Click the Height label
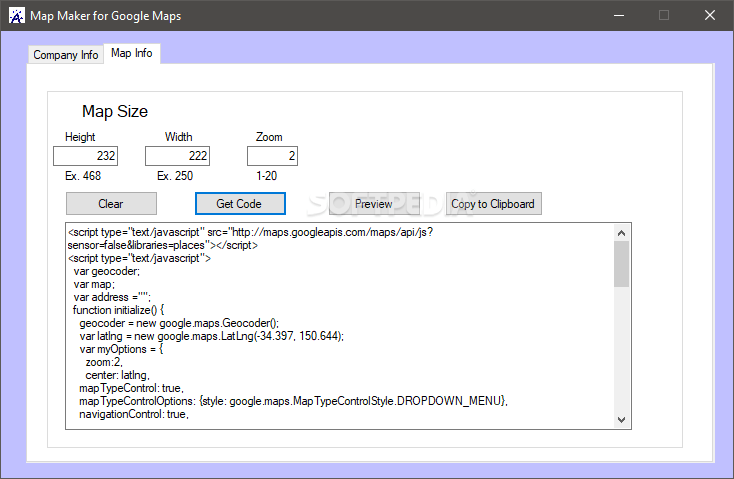Image resolution: width=734 pixels, height=479 pixels. [x=80, y=137]
